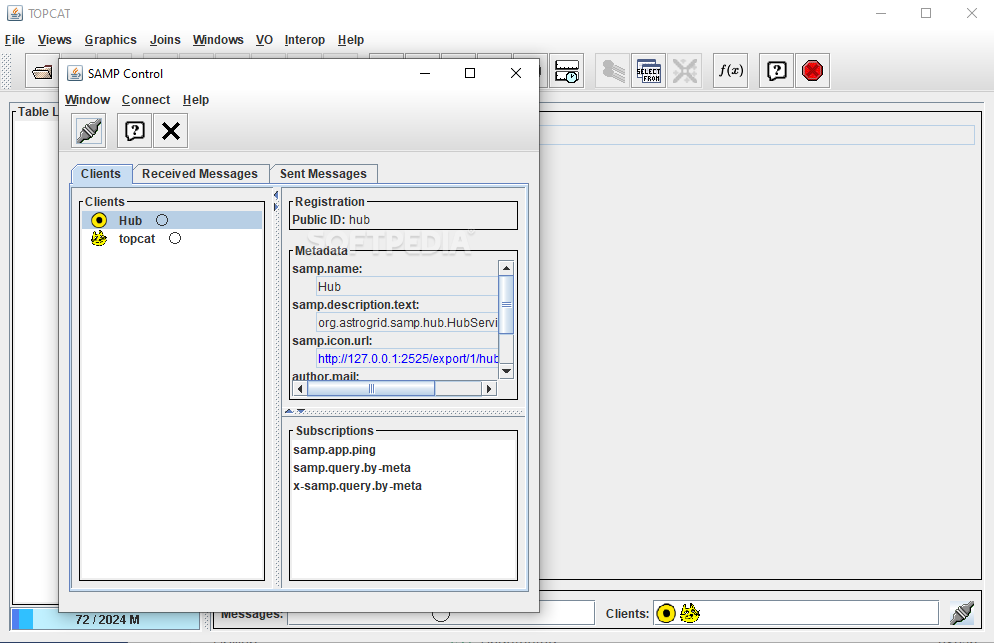Minimize the SAMP Control window

[x=425, y=74]
